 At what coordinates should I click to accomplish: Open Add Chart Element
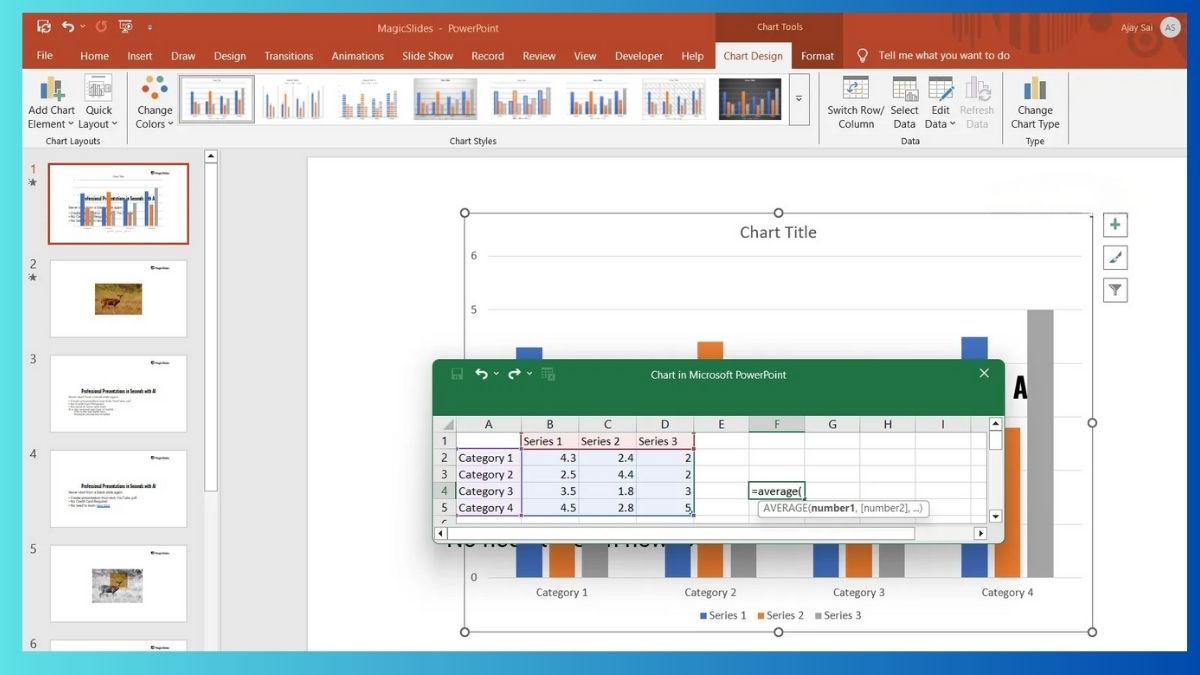pyautogui.click(x=51, y=100)
